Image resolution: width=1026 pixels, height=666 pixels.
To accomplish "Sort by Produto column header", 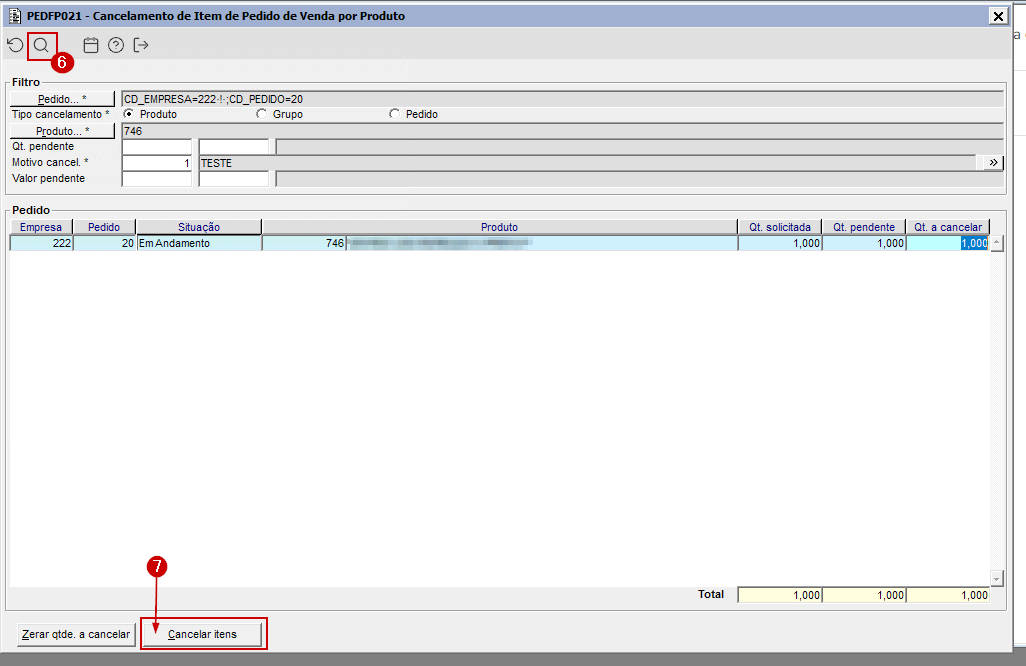I will tap(499, 227).
